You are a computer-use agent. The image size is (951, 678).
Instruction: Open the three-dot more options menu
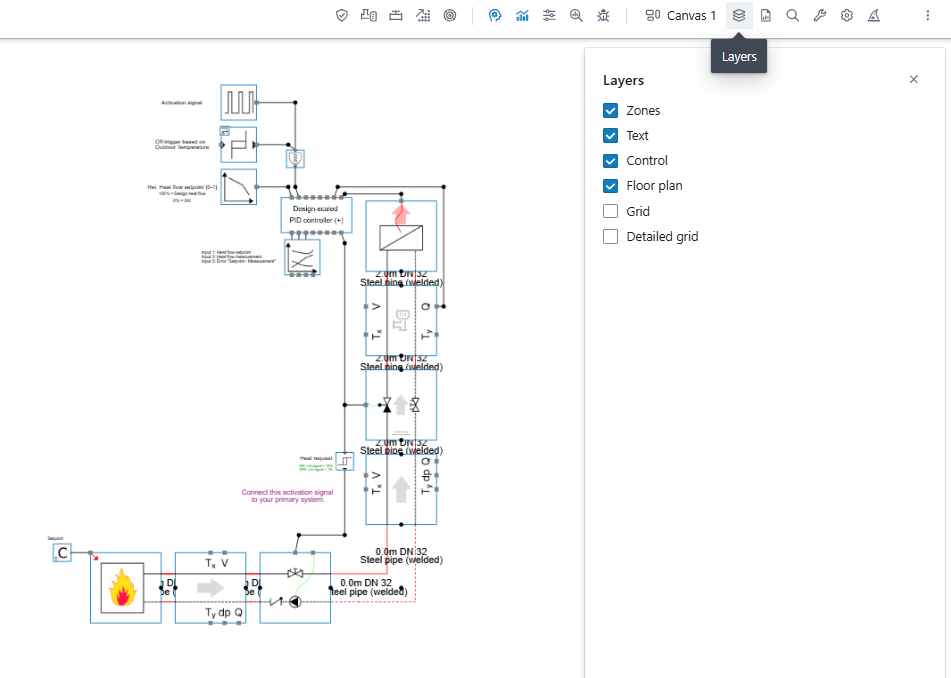point(927,15)
